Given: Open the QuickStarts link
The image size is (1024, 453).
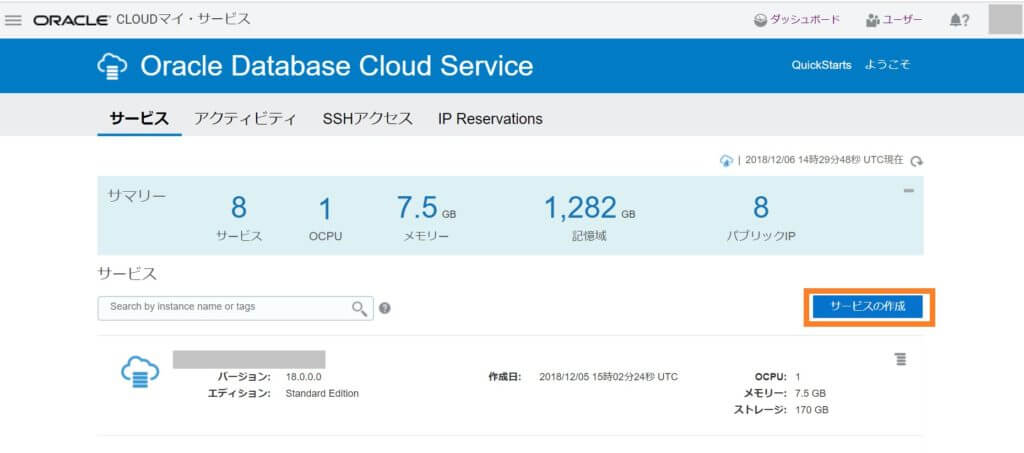Looking at the screenshot, I should tap(821, 65).
